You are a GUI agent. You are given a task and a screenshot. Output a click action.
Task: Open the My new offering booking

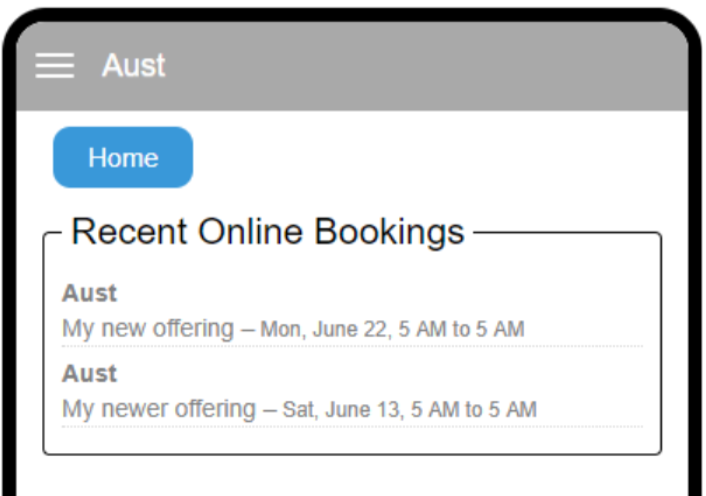[147, 328]
